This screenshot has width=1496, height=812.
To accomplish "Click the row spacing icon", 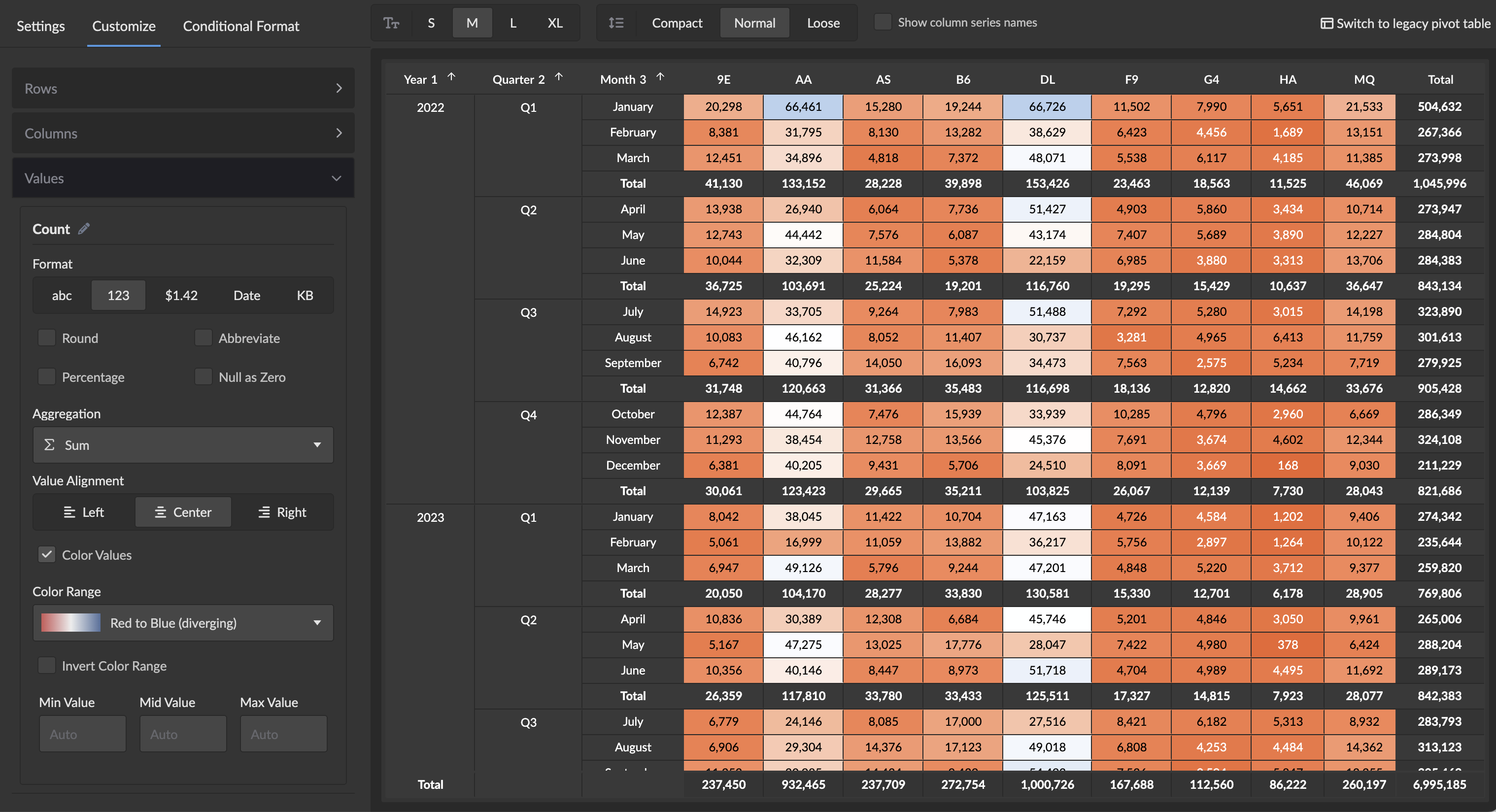I will (615, 23).
